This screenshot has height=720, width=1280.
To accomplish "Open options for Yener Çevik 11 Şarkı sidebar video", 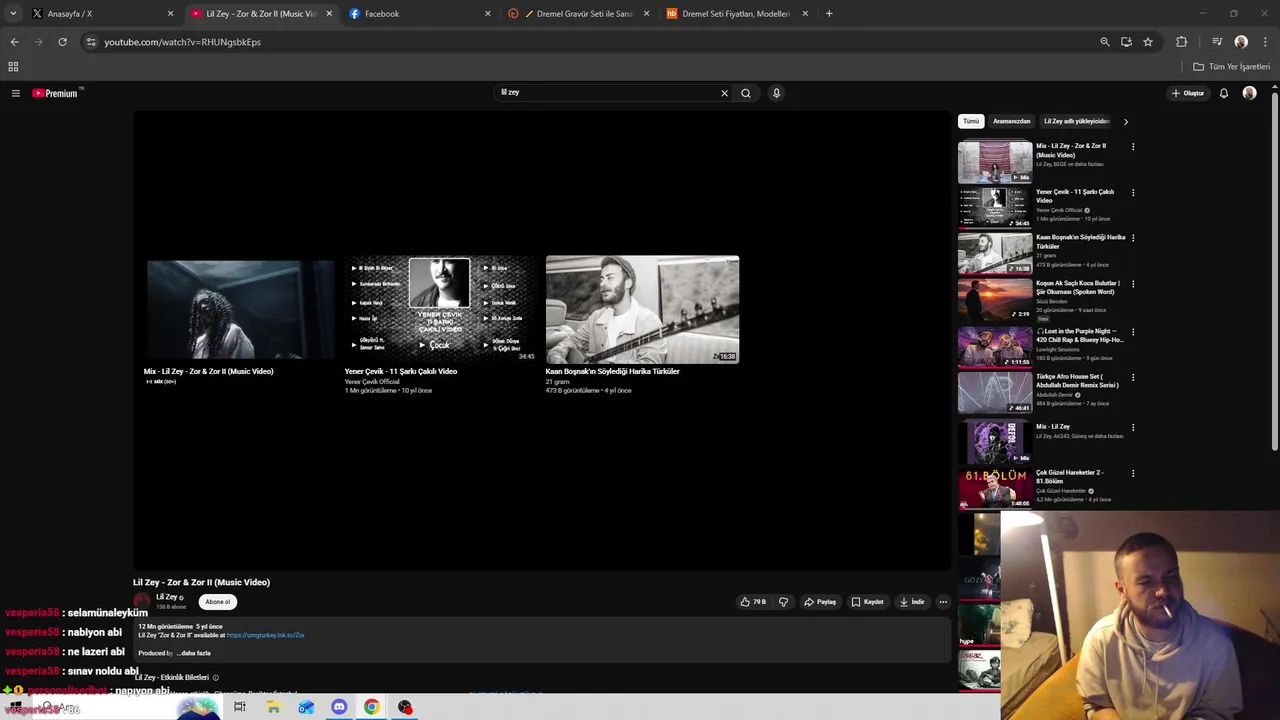I will point(1133,193).
